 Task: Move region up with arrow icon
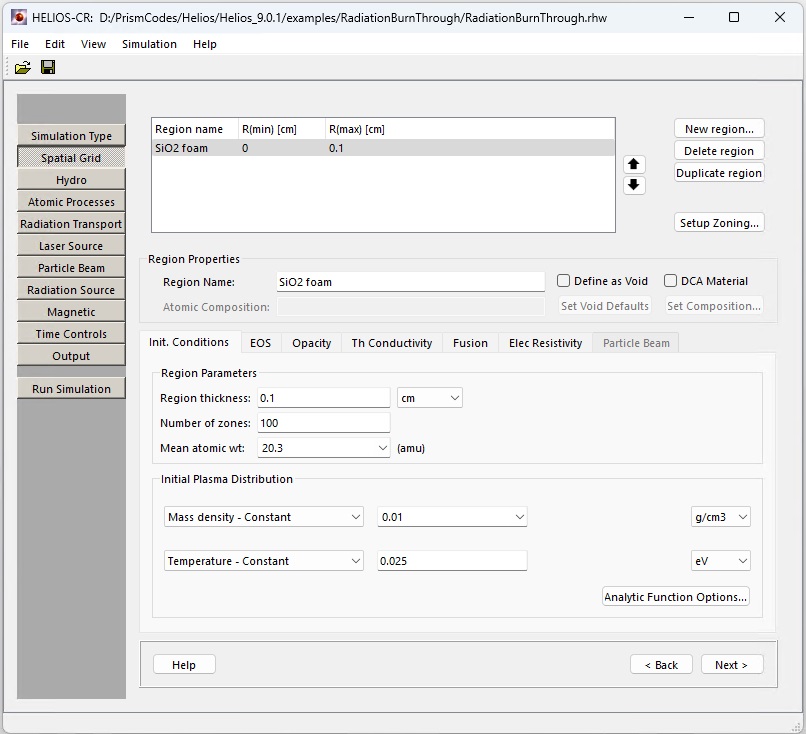pos(634,164)
